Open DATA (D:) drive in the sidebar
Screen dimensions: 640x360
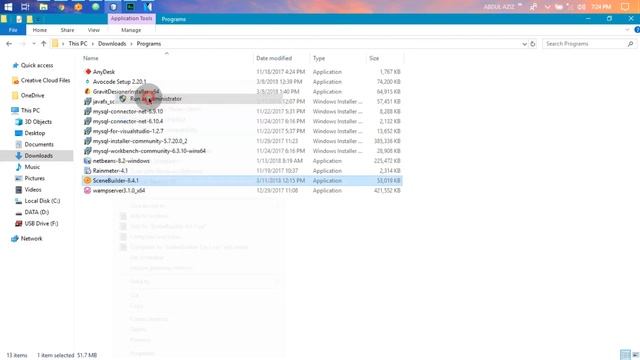[36, 212]
